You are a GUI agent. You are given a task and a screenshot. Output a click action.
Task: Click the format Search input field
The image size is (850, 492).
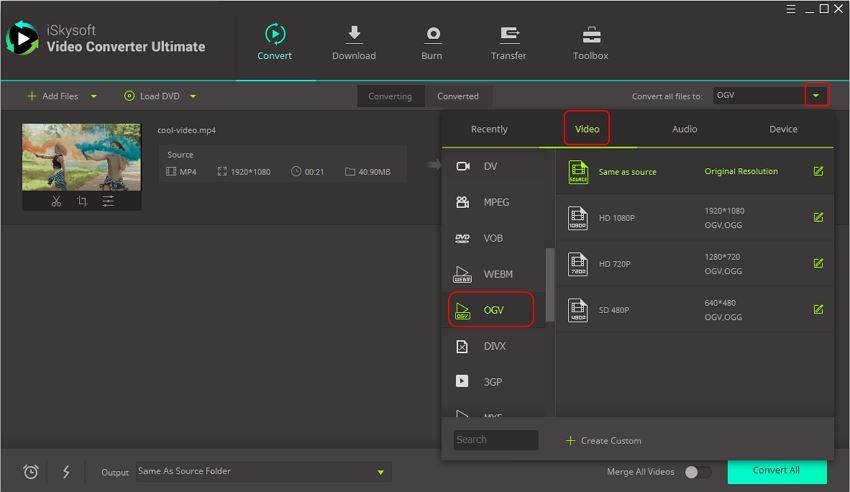tap(495, 440)
